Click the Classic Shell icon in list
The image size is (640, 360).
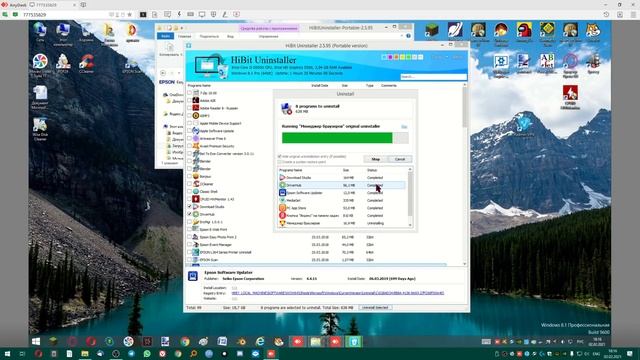point(196,191)
